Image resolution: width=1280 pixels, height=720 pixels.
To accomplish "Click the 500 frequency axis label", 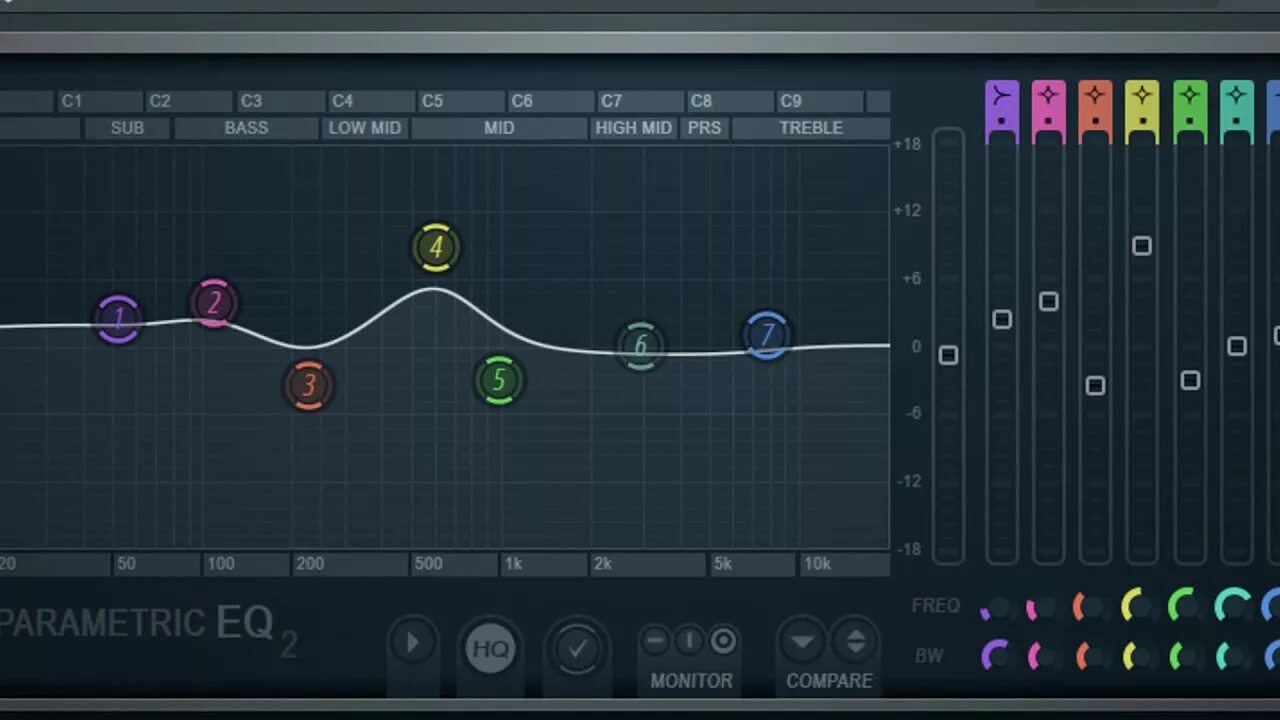I will (x=428, y=564).
